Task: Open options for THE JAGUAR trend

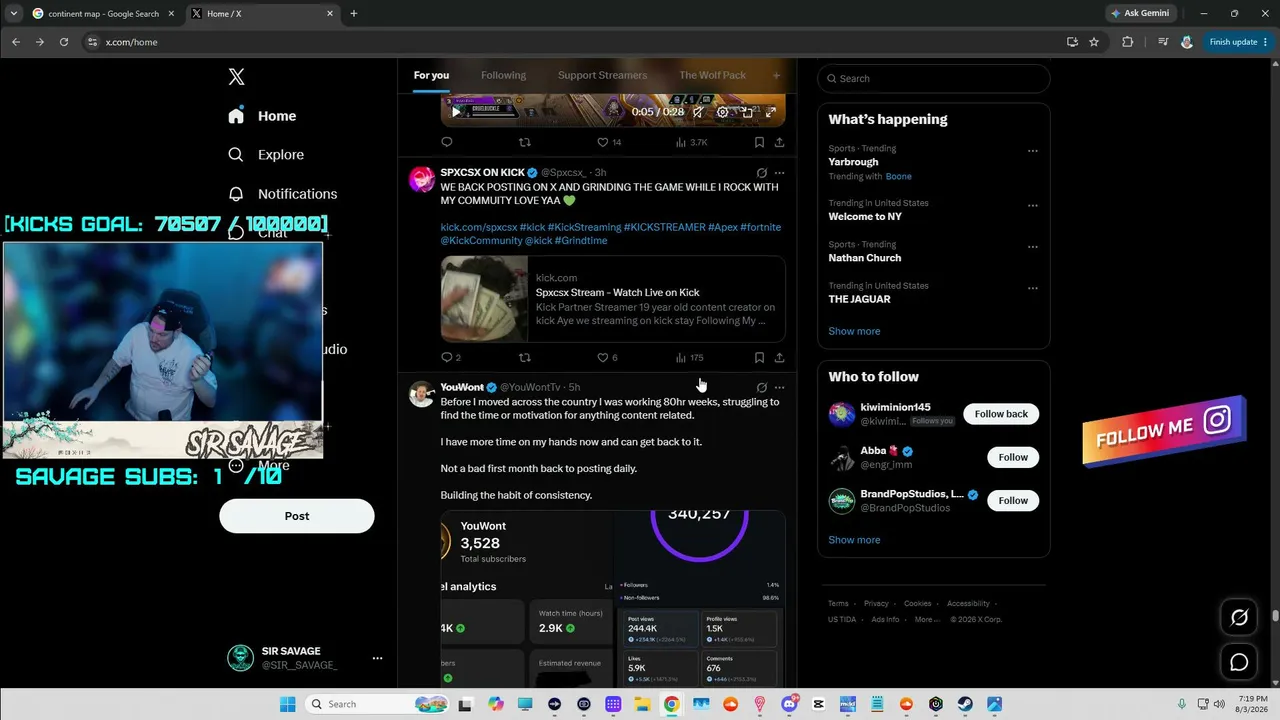Action: coord(1033,288)
